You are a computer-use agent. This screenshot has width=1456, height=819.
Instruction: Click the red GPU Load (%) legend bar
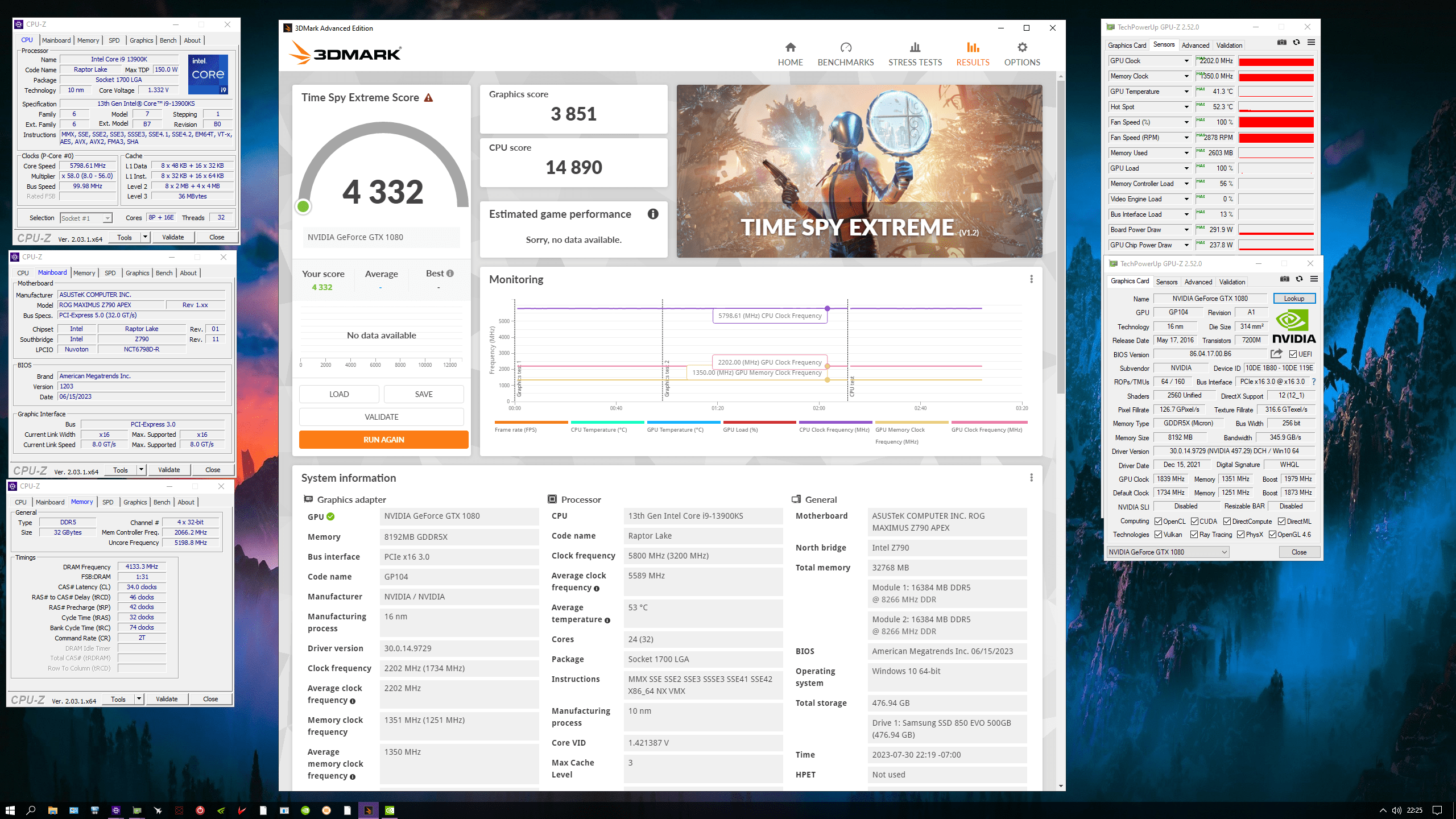coord(759,422)
